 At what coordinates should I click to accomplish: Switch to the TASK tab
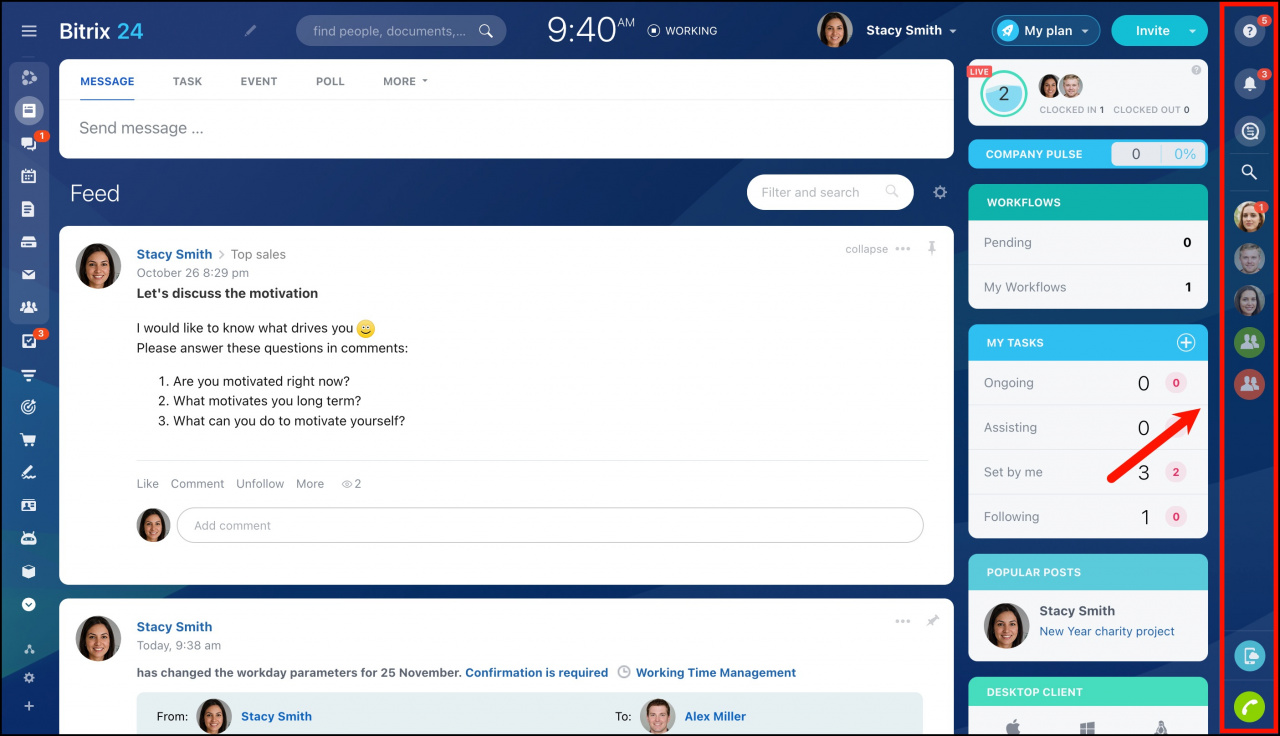[x=187, y=81]
